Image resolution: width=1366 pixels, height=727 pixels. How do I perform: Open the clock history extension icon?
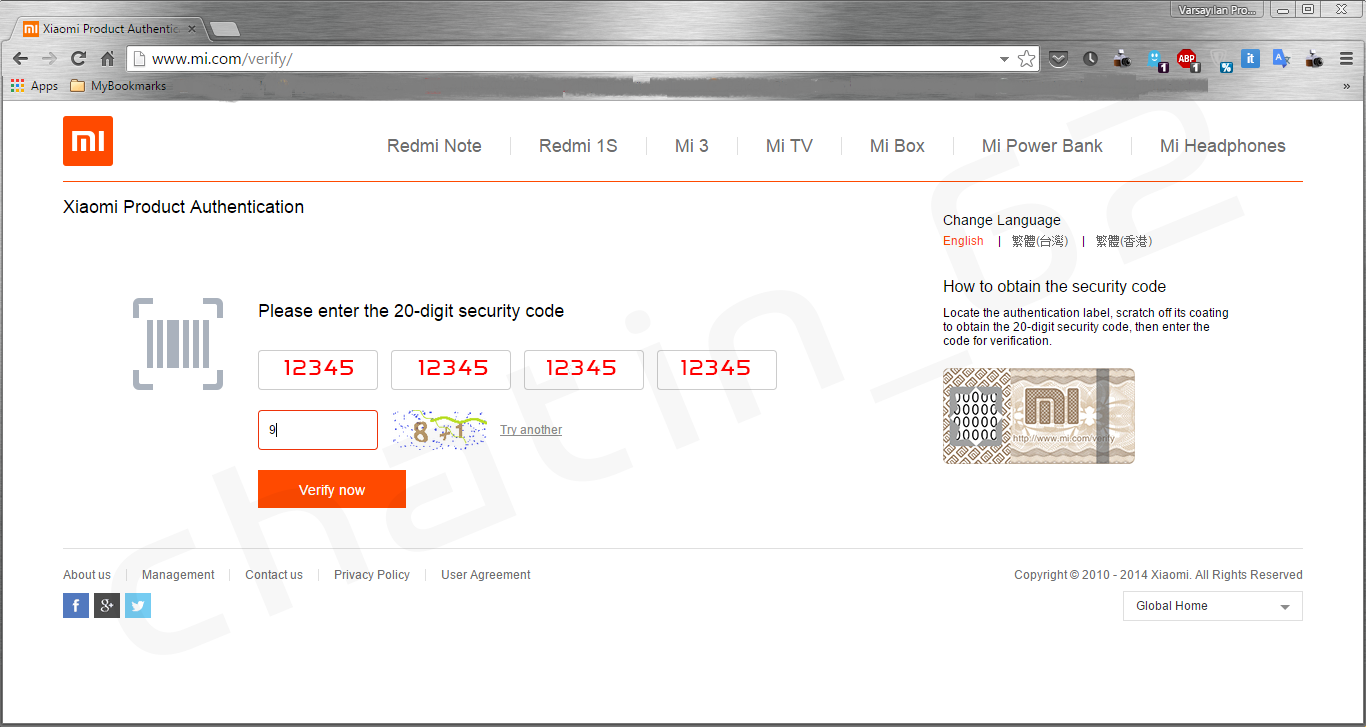[1090, 59]
